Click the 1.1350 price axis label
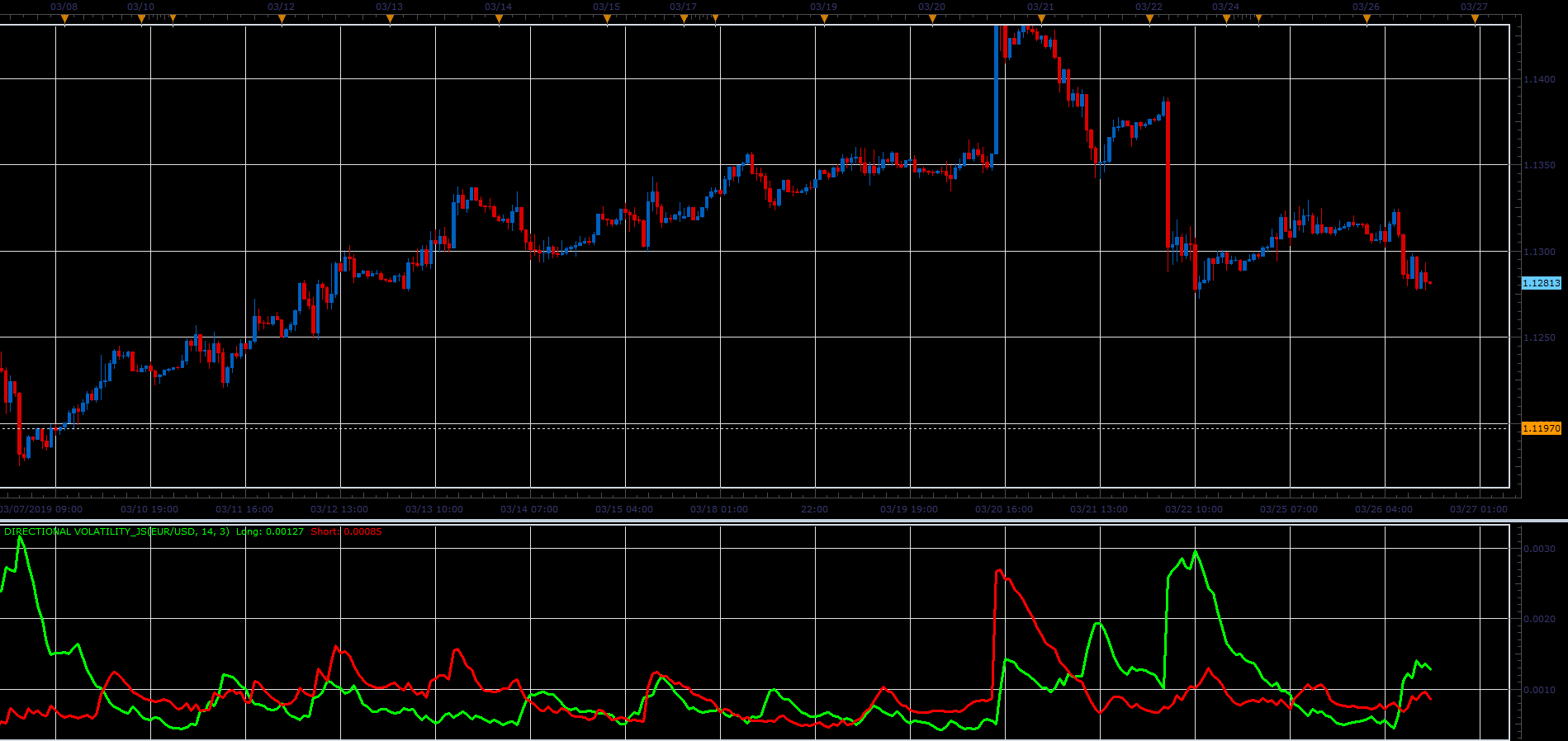Viewport: 1568px width, 741px height. [x=1539, y=165]
